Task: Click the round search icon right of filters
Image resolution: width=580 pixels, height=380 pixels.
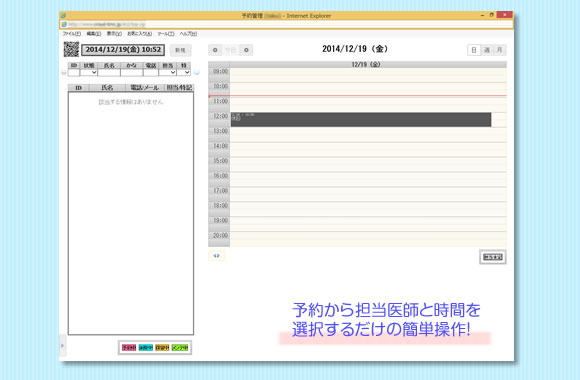Action: pyautogui.click(x=197, y=73)
